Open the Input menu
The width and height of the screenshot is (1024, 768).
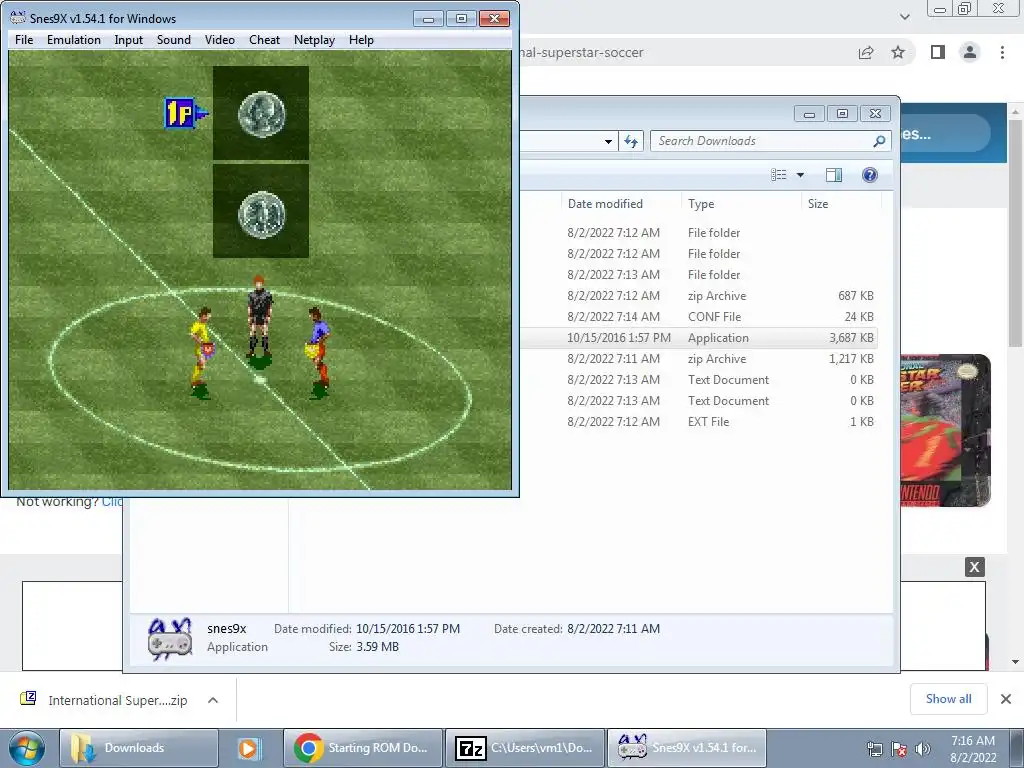(x=129, y=40)
